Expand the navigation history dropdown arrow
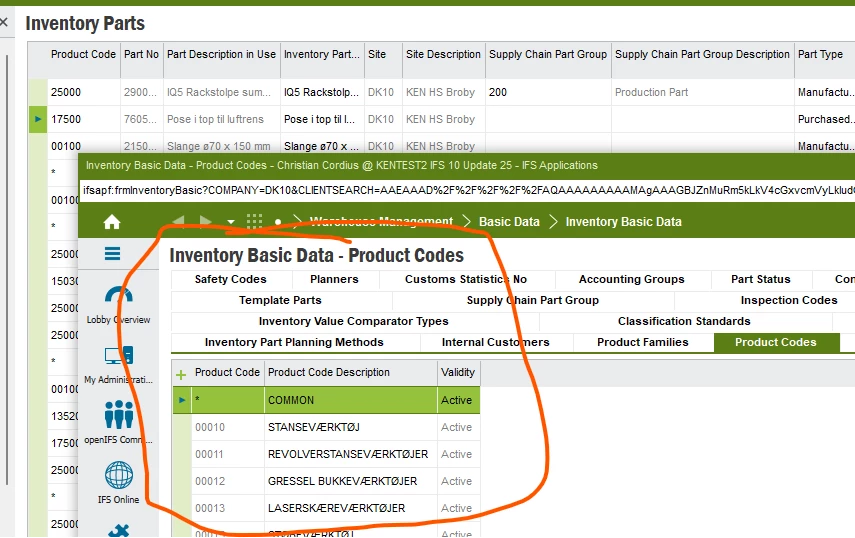This screenshot has width=855, height=538. point(231,222)
